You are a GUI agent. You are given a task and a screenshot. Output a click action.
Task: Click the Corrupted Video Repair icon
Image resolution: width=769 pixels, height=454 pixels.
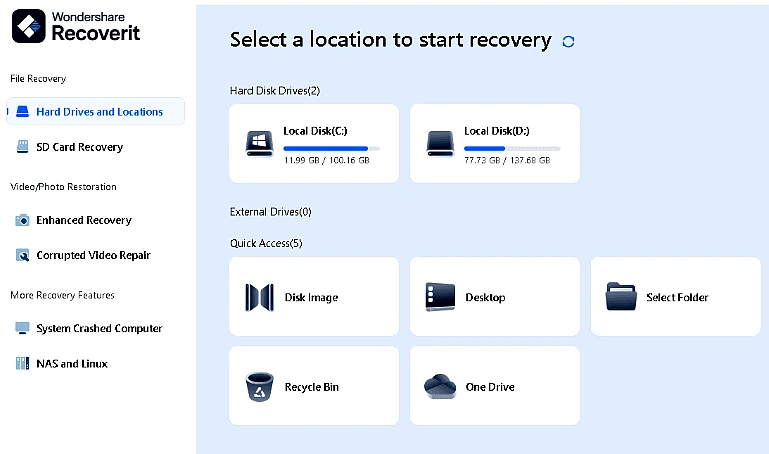(23, 255)
